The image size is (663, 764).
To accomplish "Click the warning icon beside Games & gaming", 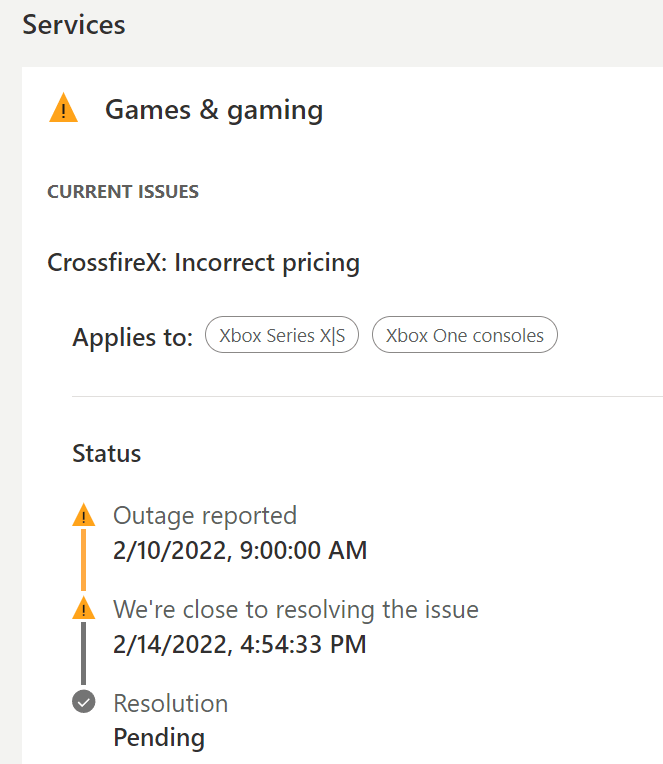I will coord(63,108).
